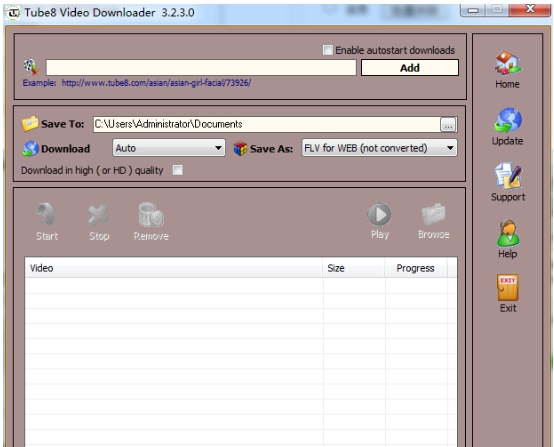Click the Download globe icon
The height and width of the screenshot is (447, 554).
click(30, 148)
